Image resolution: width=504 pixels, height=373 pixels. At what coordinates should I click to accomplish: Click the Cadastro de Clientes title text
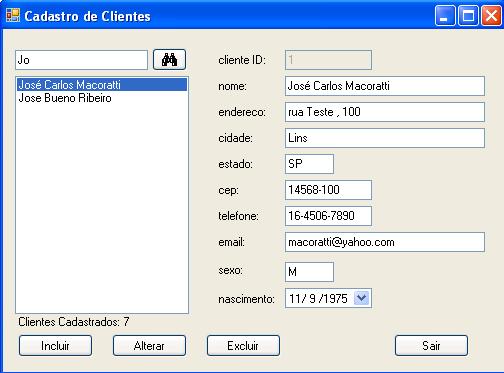pyautogui.click(x=87, y=16)
